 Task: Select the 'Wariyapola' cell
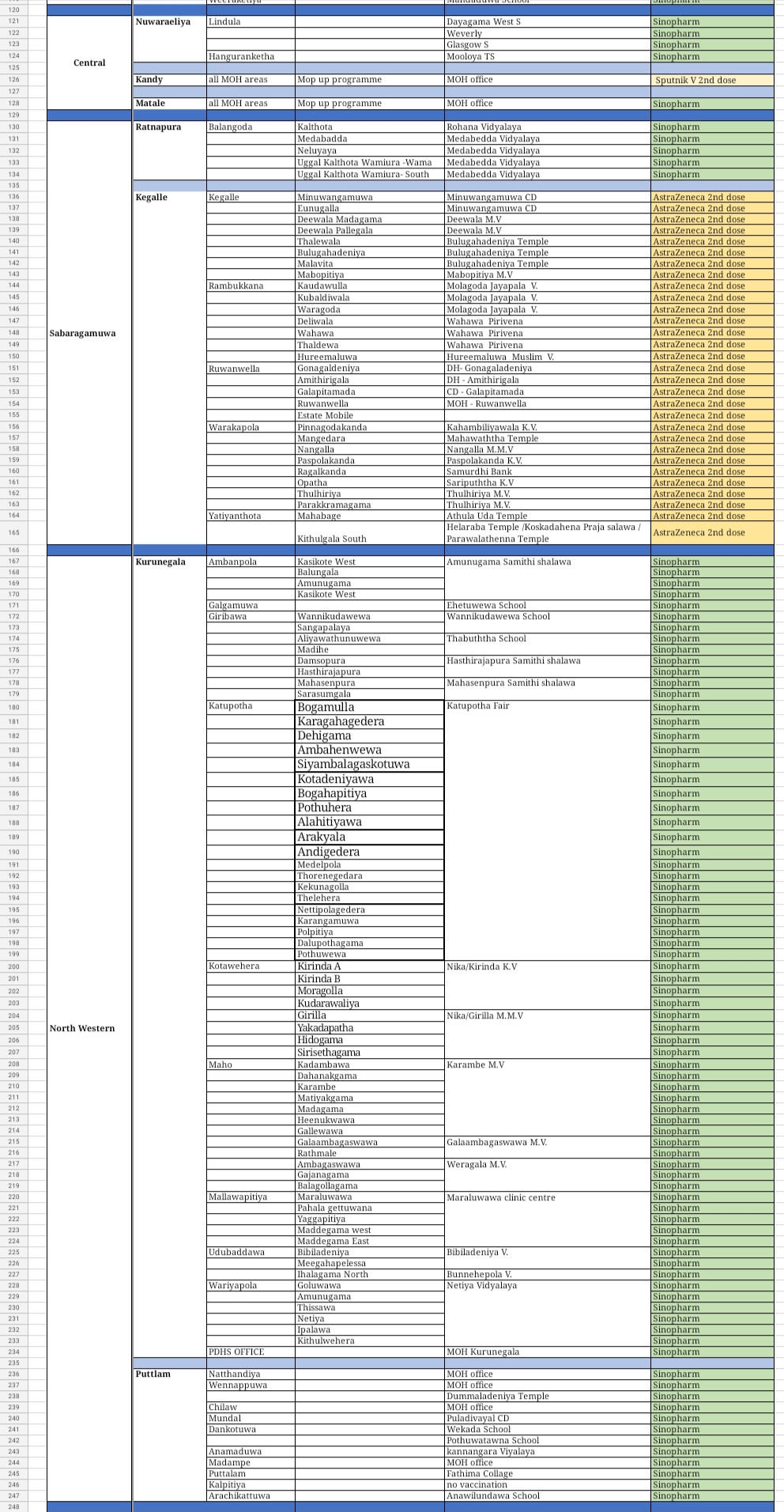click(251, 1285)
